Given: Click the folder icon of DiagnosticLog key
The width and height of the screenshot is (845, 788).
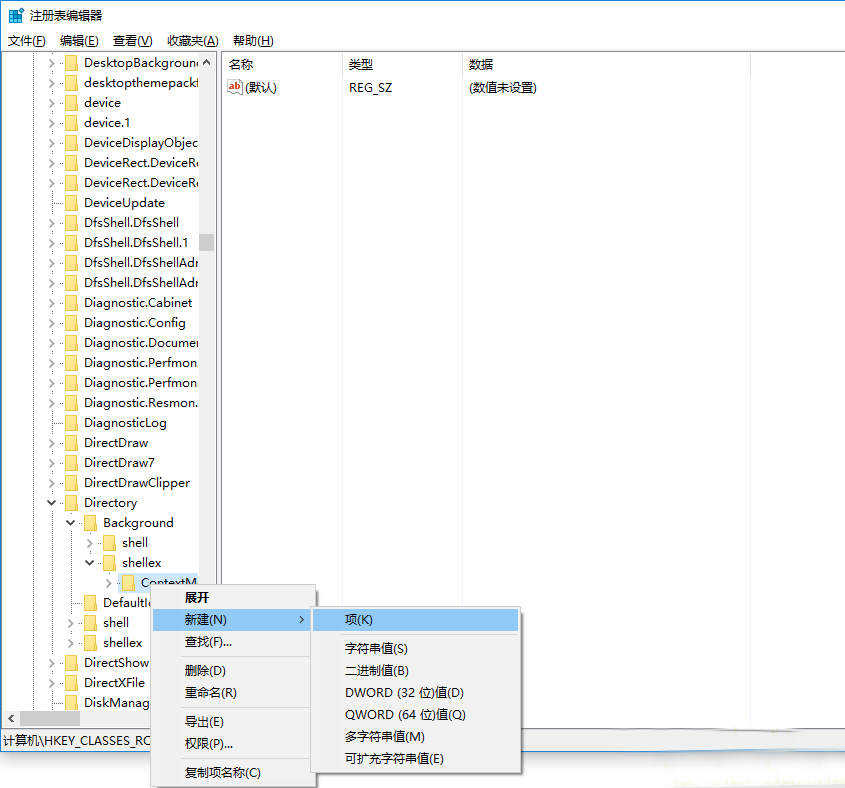Looking at the screenshot, I should click(71, 423).
